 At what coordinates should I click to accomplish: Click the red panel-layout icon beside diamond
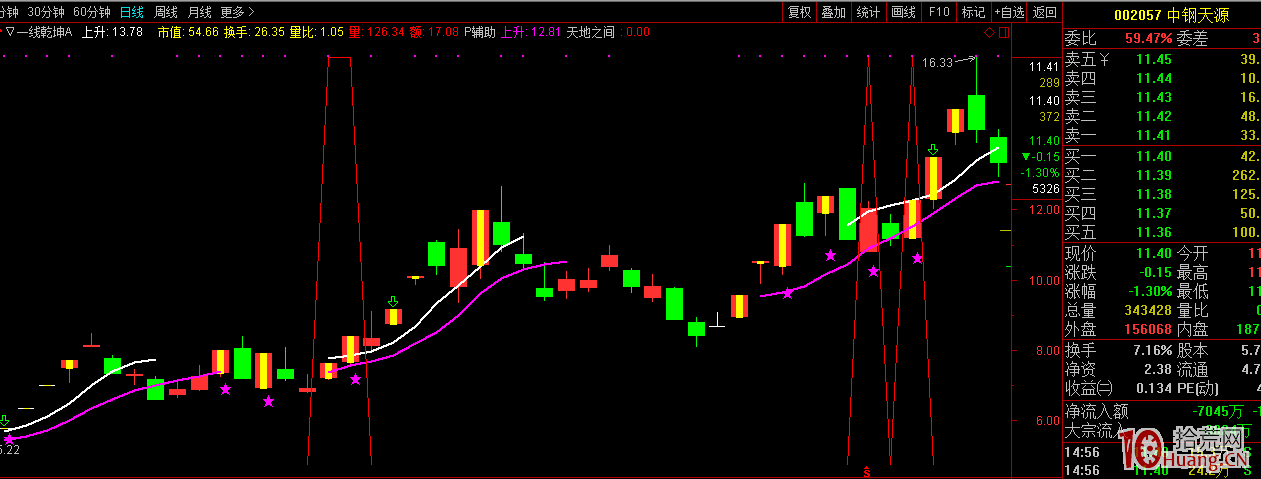[1003, 32]
